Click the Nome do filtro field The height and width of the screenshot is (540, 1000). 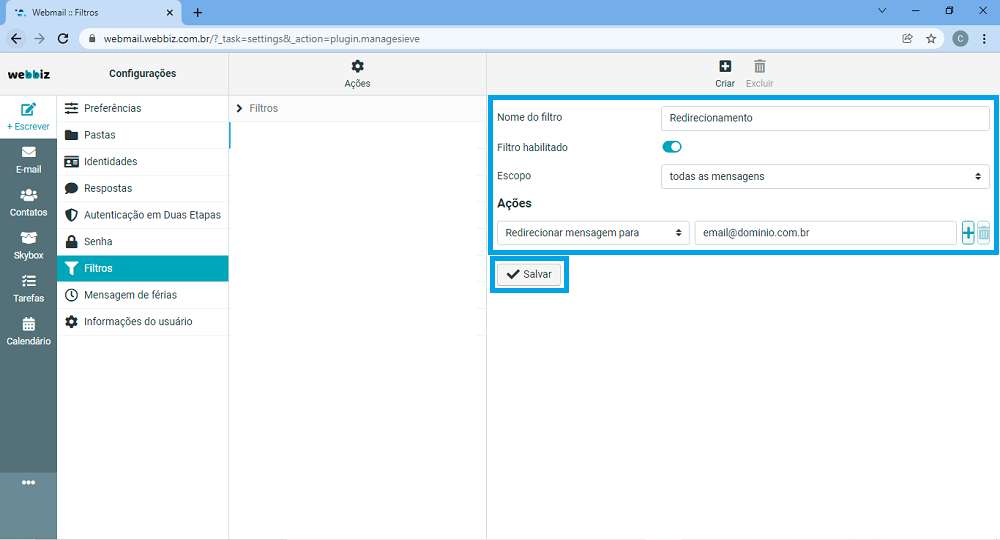click(x=825, y=118)
